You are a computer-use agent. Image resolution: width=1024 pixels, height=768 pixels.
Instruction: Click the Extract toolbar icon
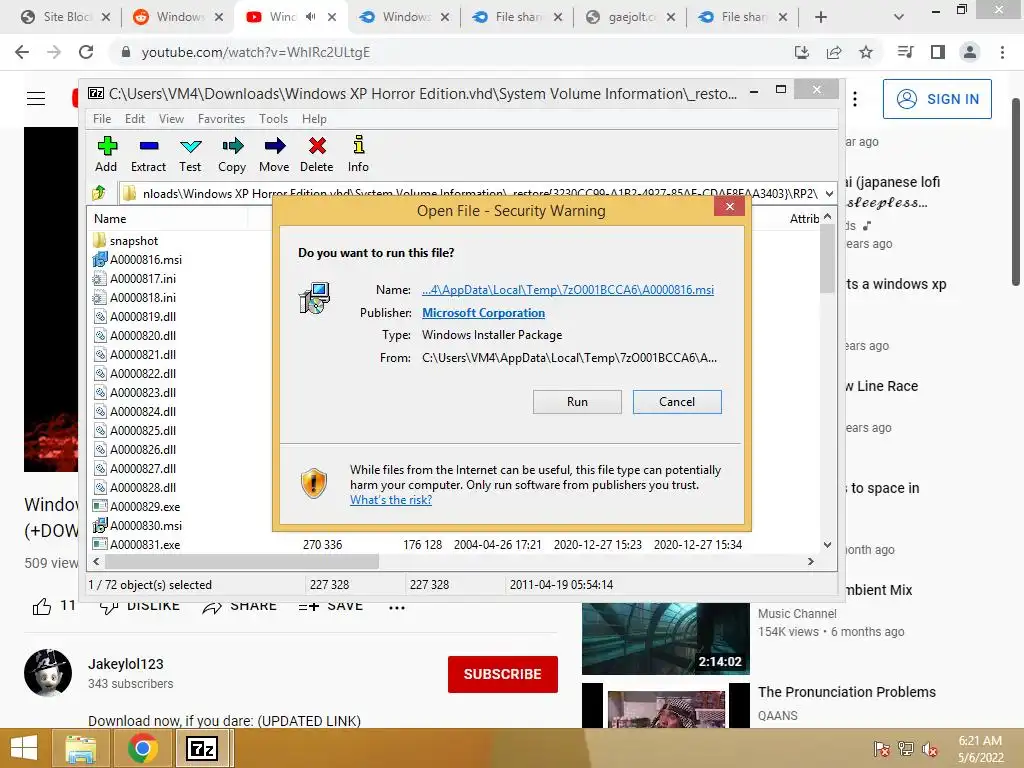tap(148, 154)
